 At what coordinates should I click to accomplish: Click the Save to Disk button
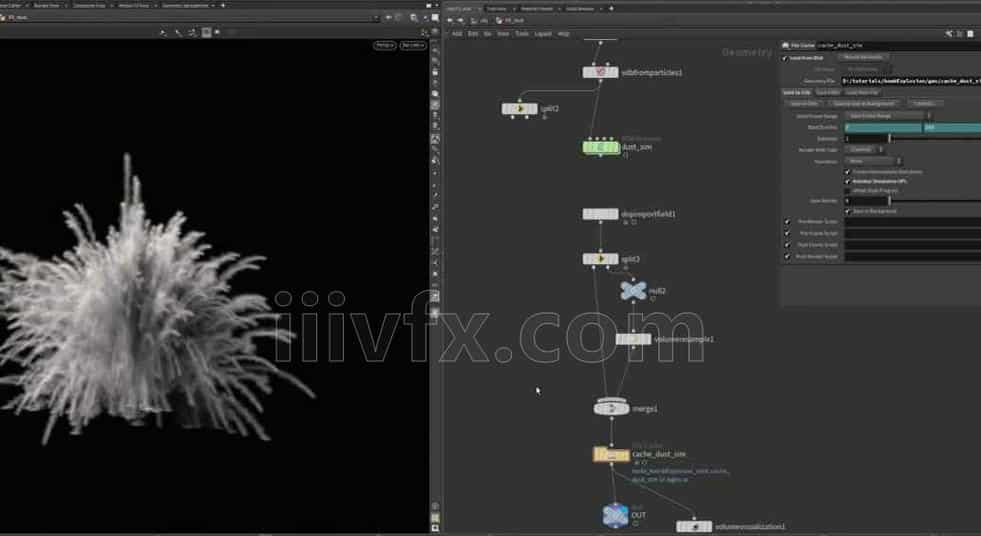pyautogui.click(x=804, y=104)
